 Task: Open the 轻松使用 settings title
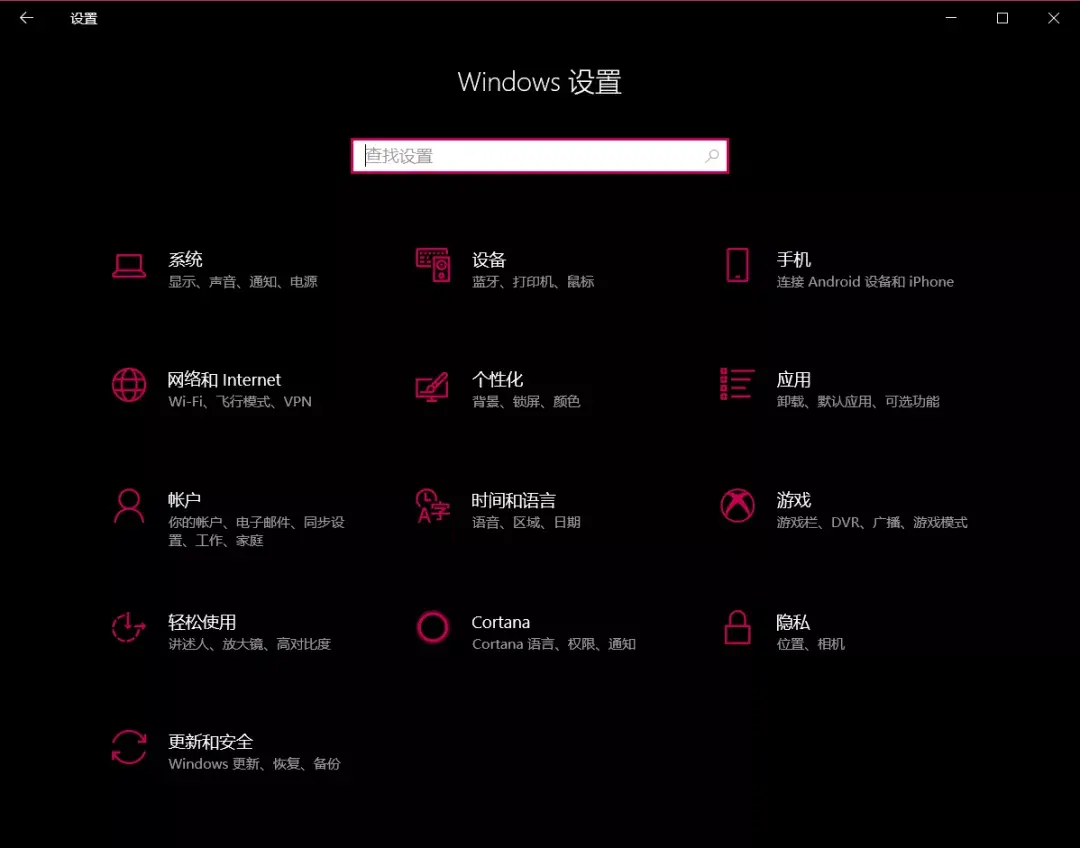[x=202, y=622]
